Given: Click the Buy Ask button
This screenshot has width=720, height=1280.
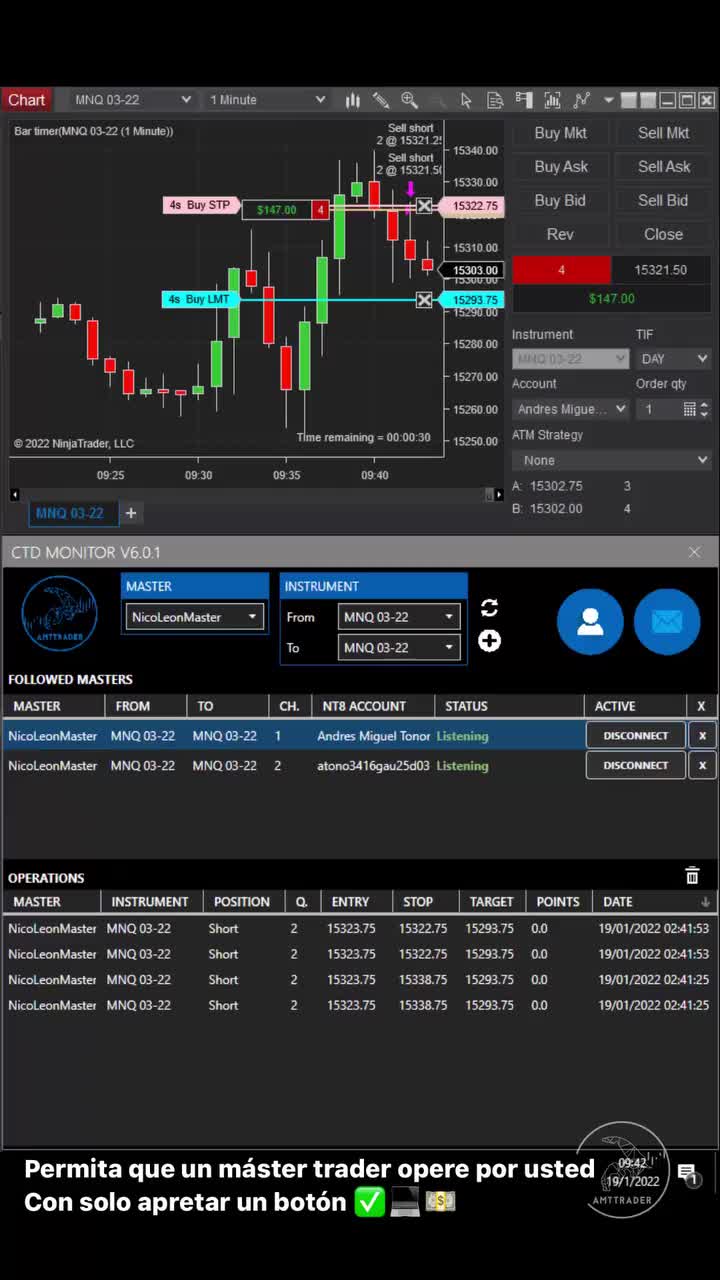Looking at the screenshot, I should coord(560,167).
